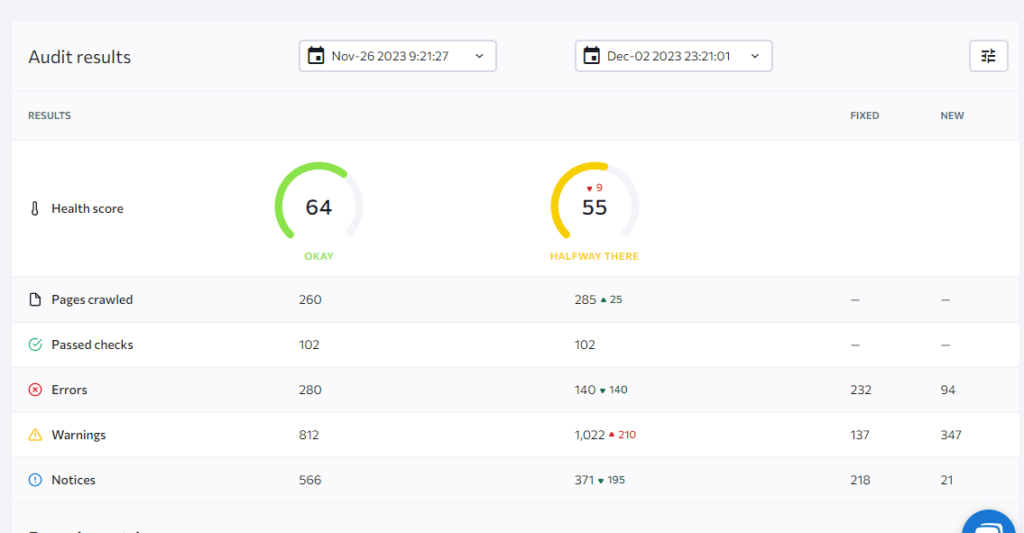The width and height of the screenshot is (1024, 533).
Task: Click the Warnings row label
Action: 78,434
